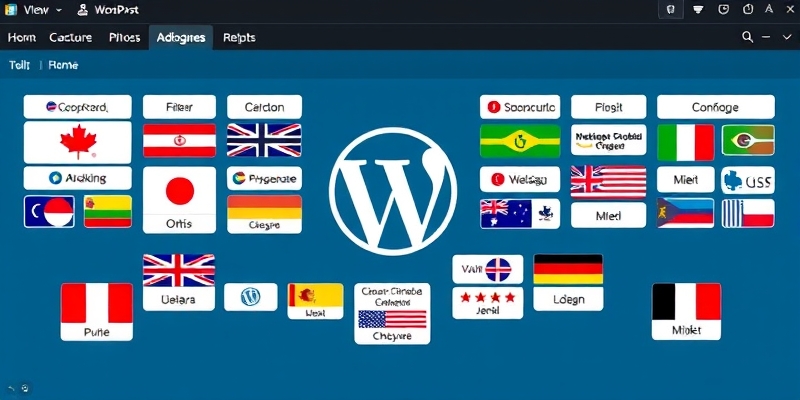
Task: Click the highlighted shield icon in title bar
Action: pos(671,9)
